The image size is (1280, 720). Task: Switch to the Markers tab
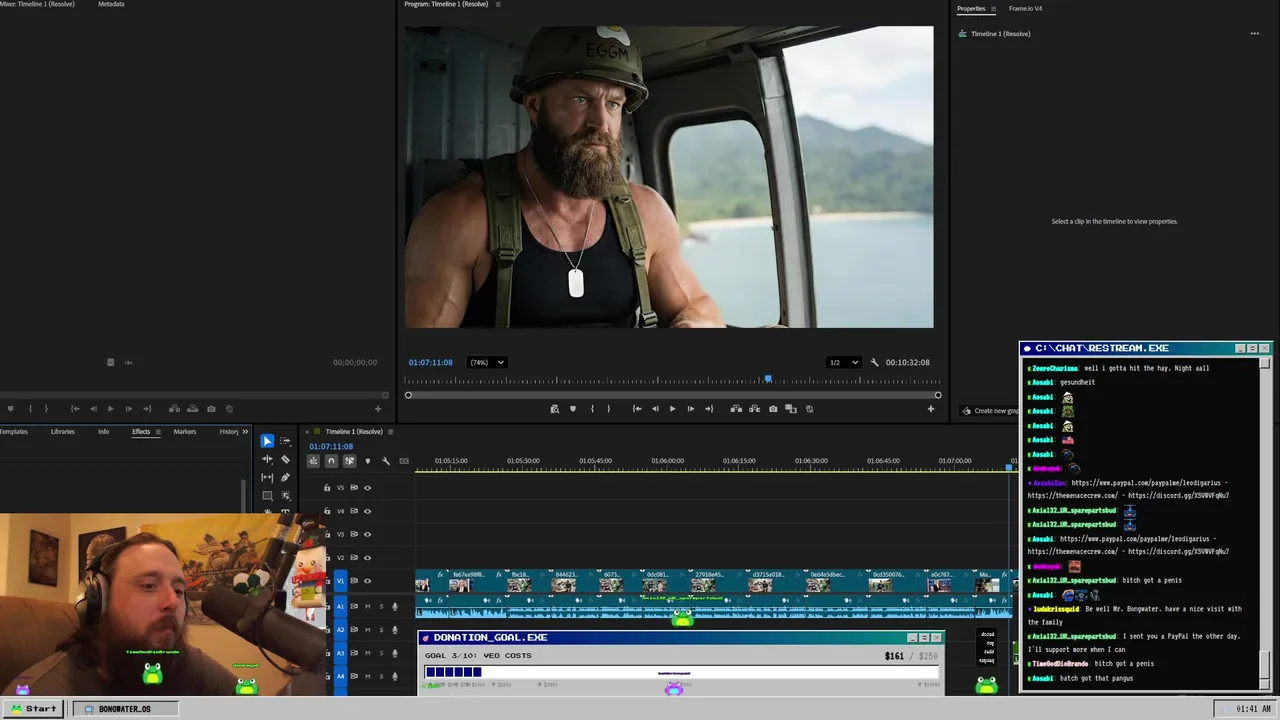[x=185, y=431]
